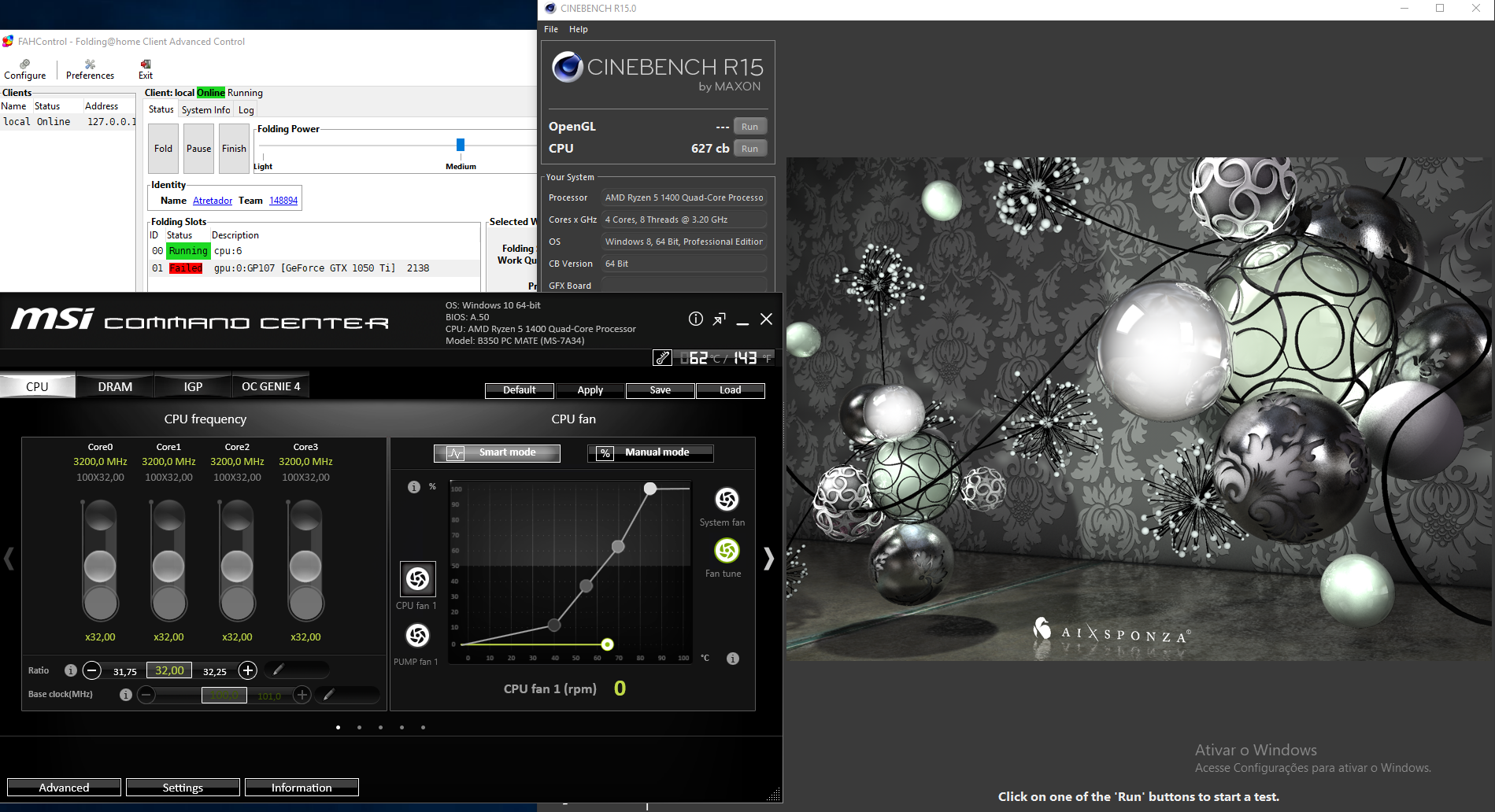Click the fan curve temperature info icon
The image size is (1495, 812).
[733, 659]
